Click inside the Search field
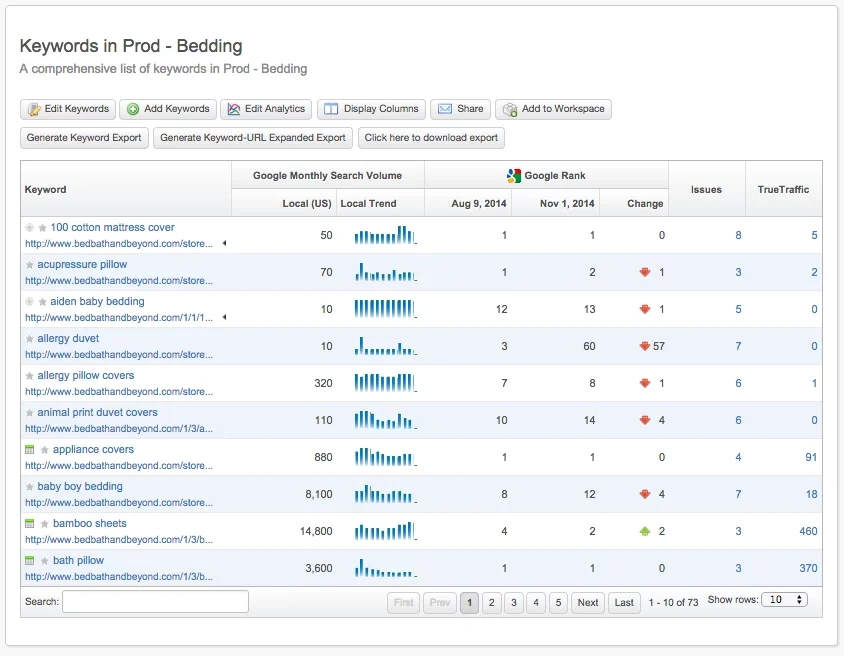Image resolution: width=844 pixels, height=656 pixels. [150, 601]
